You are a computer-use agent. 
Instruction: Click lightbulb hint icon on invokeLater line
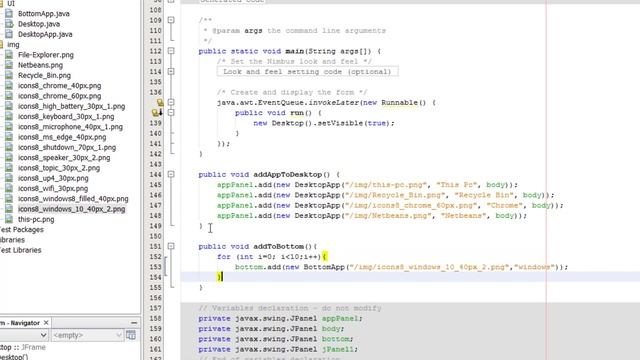(x=160, y=102)
